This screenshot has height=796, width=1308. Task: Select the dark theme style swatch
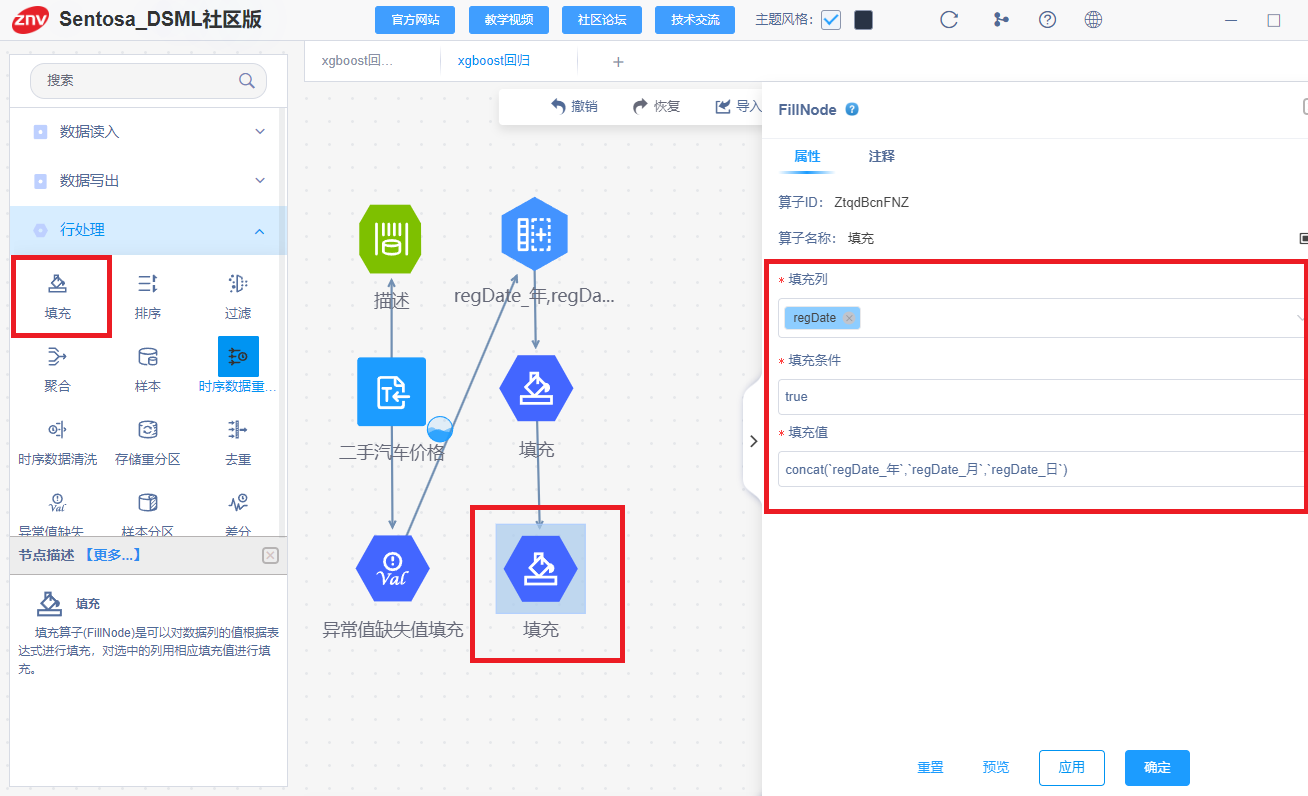863,20
